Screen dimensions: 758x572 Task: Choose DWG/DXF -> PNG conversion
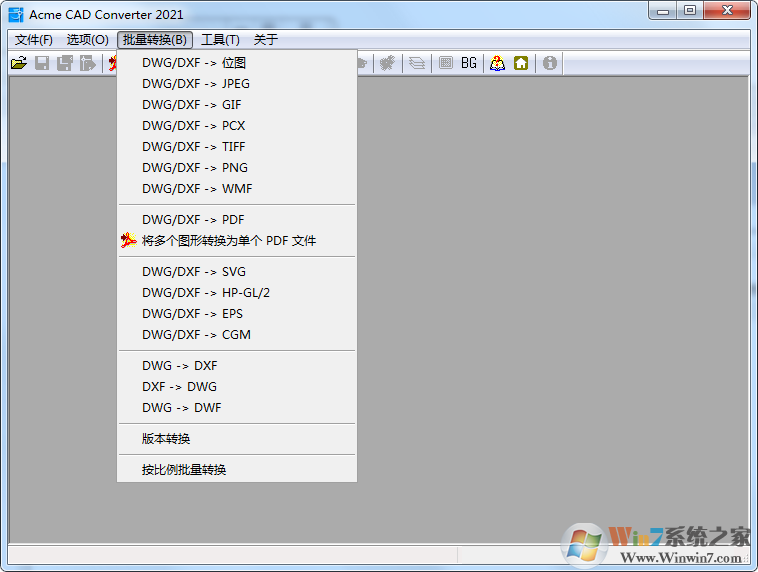237,168
